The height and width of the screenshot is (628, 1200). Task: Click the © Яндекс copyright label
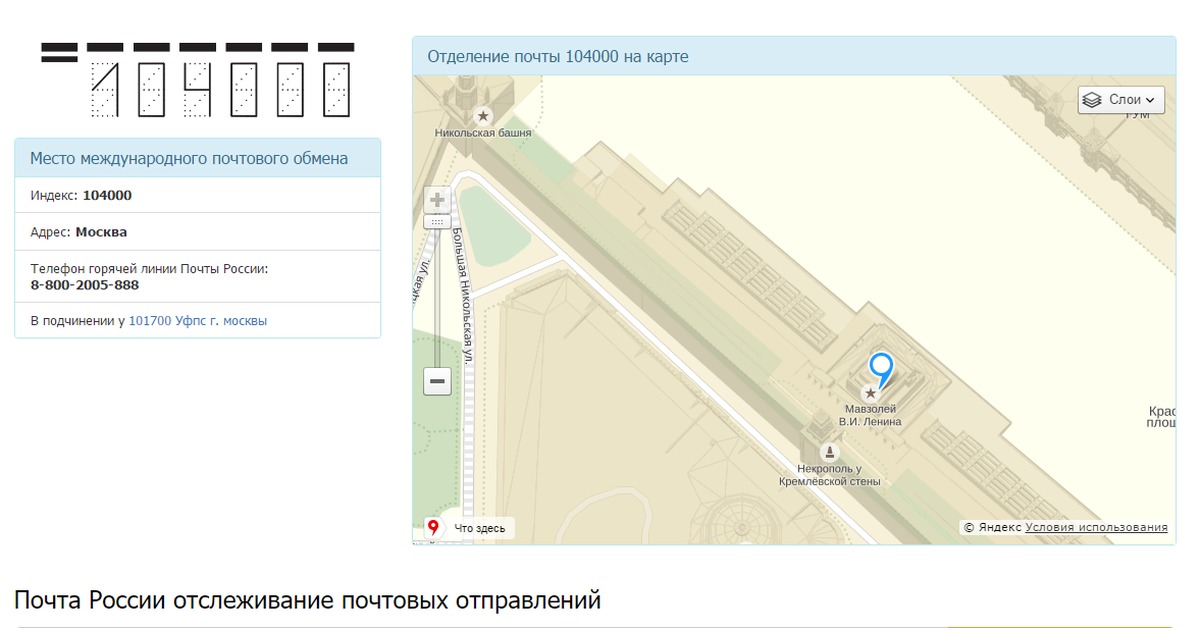tap(992, 528)
